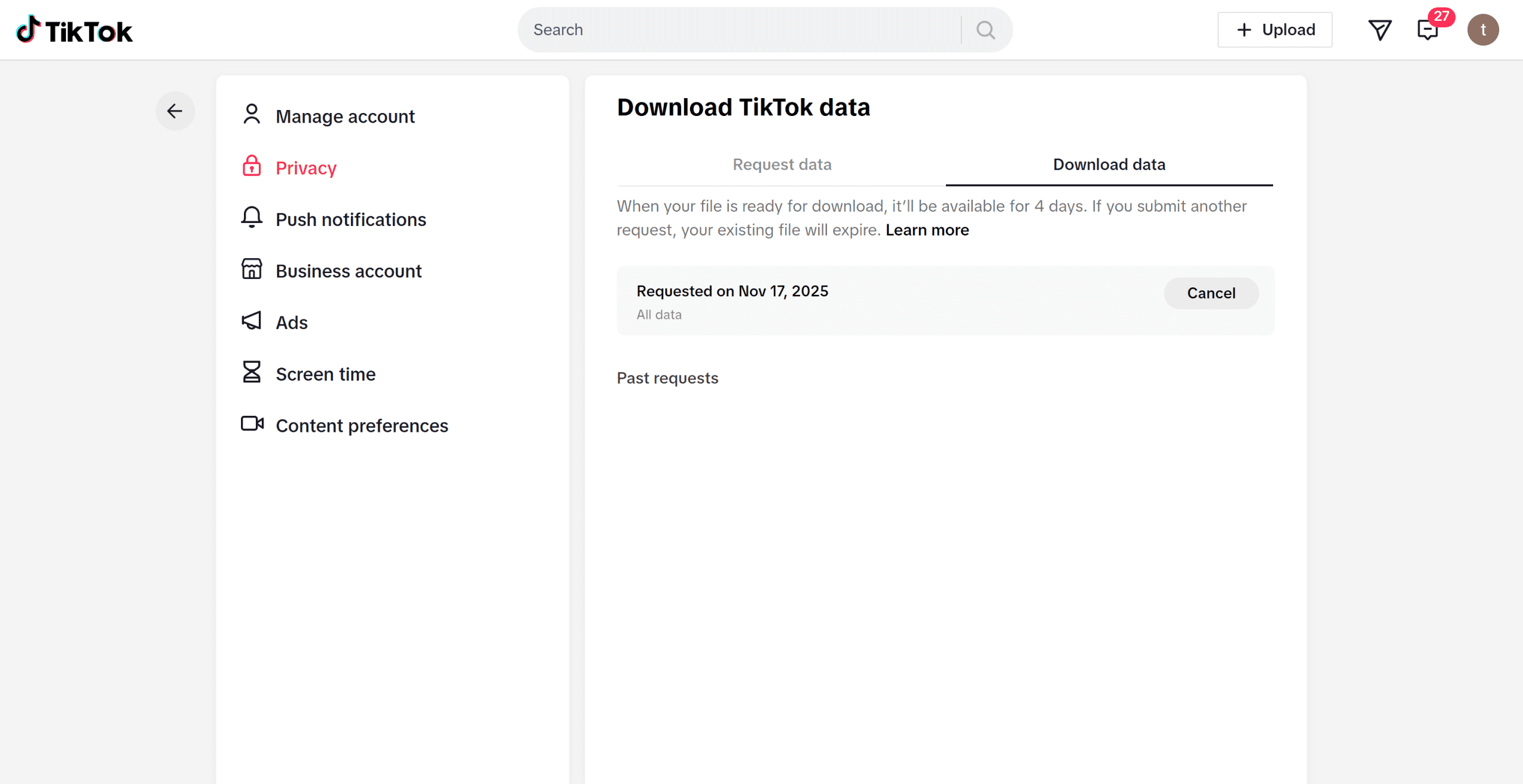This screenshot has height=784, width=1523.
Task: Open the messages paper-plane icon
Action: [x=1380, y=30]
